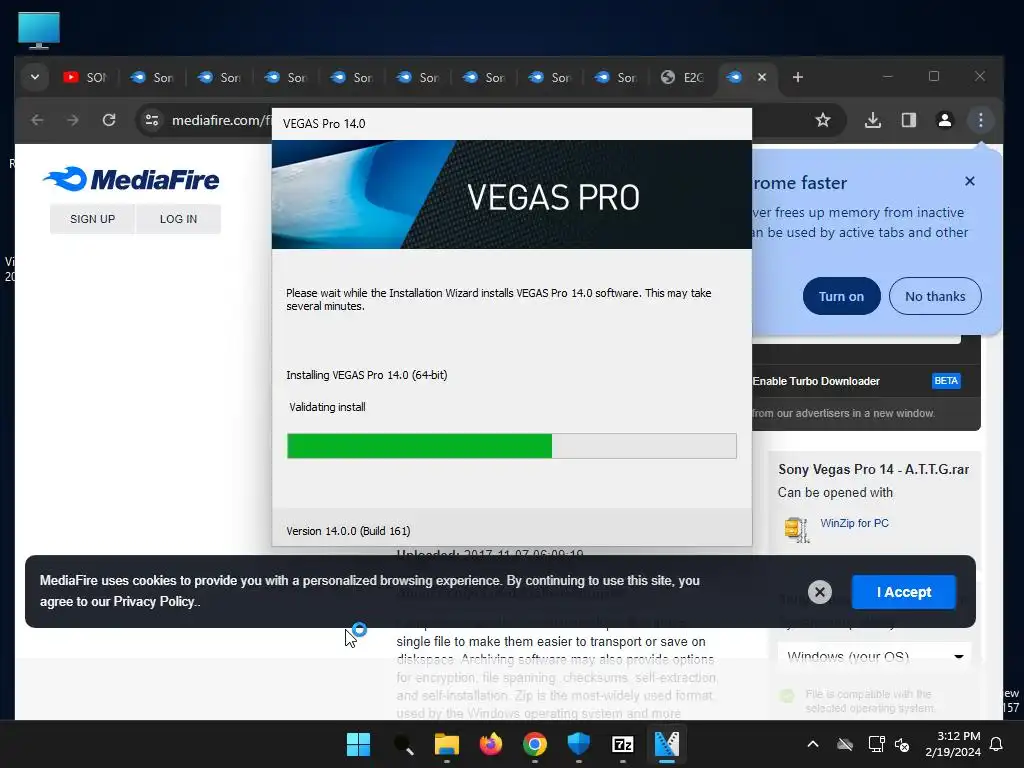This screenshot has width=1024, height=768.
Task: Click the LOG IN button
Action: (178, 219)
